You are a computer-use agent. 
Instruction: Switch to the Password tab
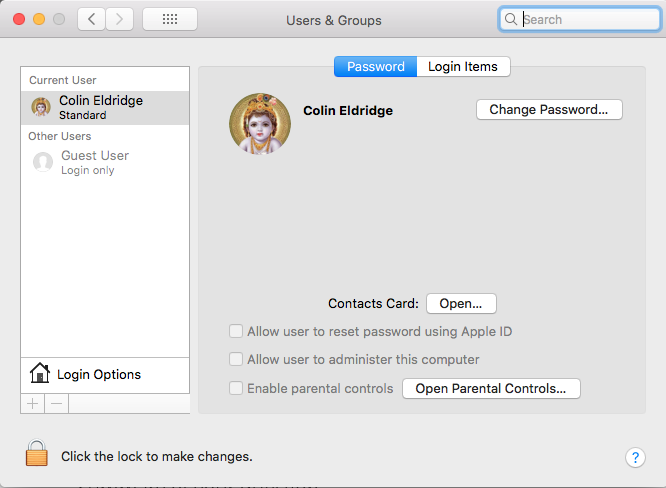tap(375, 67)
